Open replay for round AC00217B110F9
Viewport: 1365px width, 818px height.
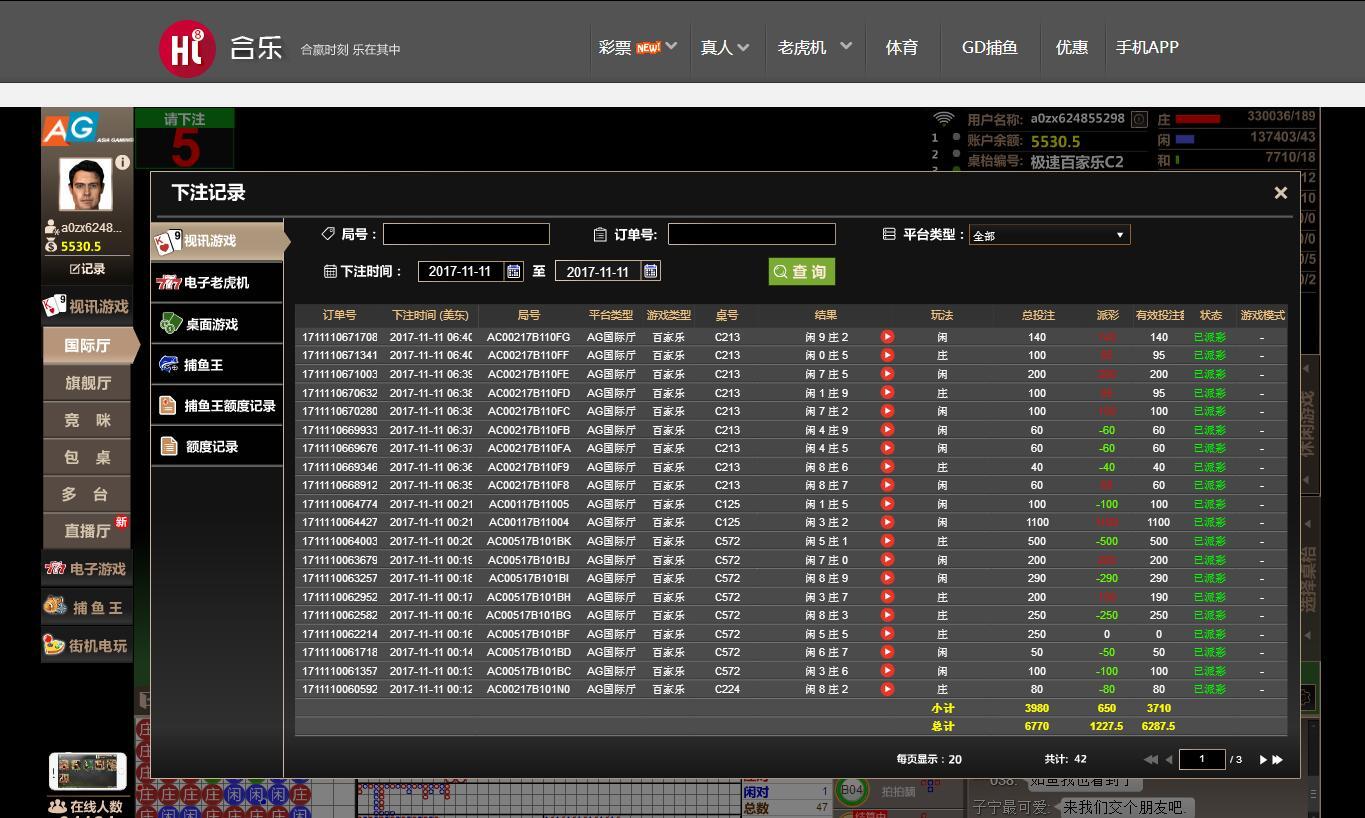887,467
